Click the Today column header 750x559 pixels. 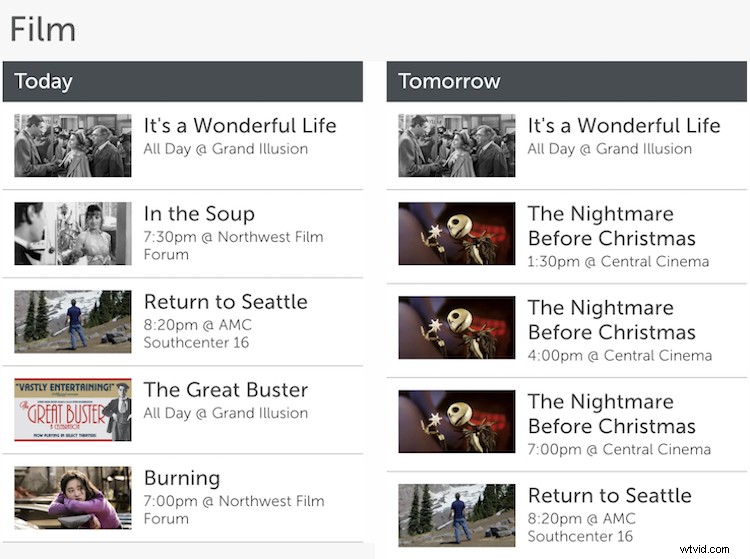(182, 82)
